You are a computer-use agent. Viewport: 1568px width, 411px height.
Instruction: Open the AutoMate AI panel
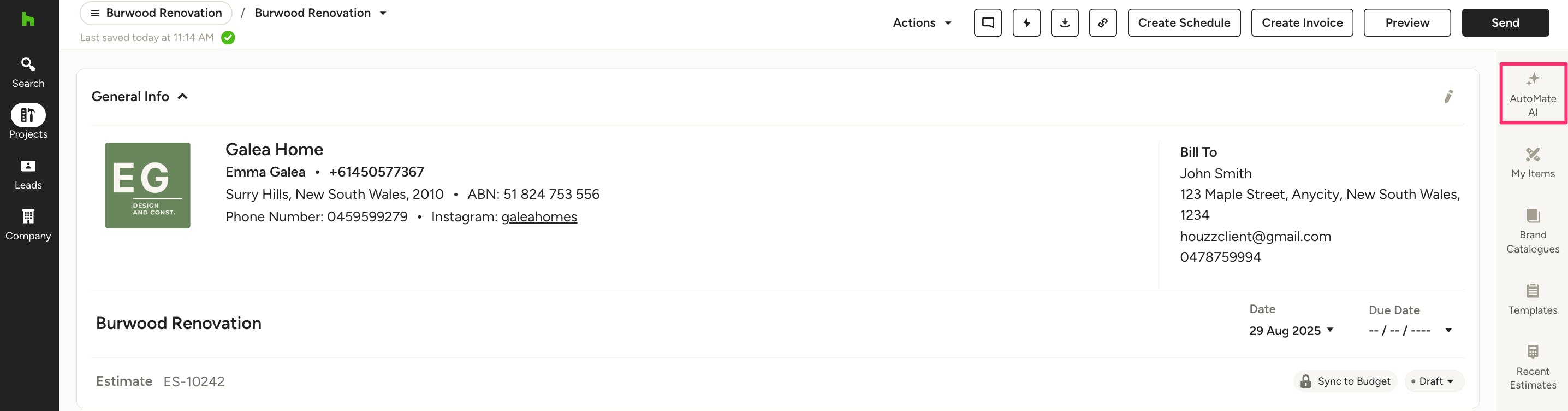coord(1532,94)
